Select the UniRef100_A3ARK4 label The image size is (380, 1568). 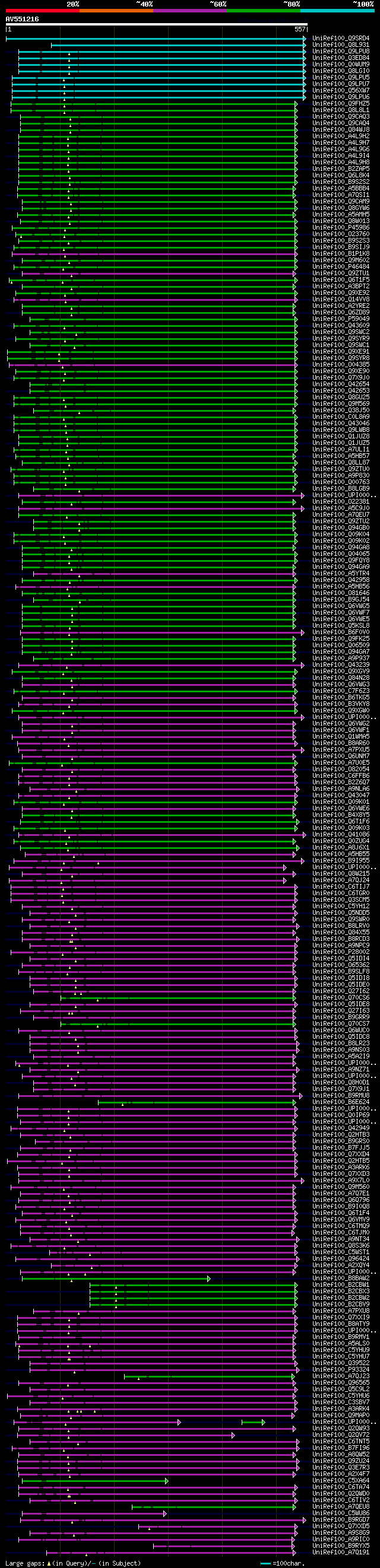341,1409
